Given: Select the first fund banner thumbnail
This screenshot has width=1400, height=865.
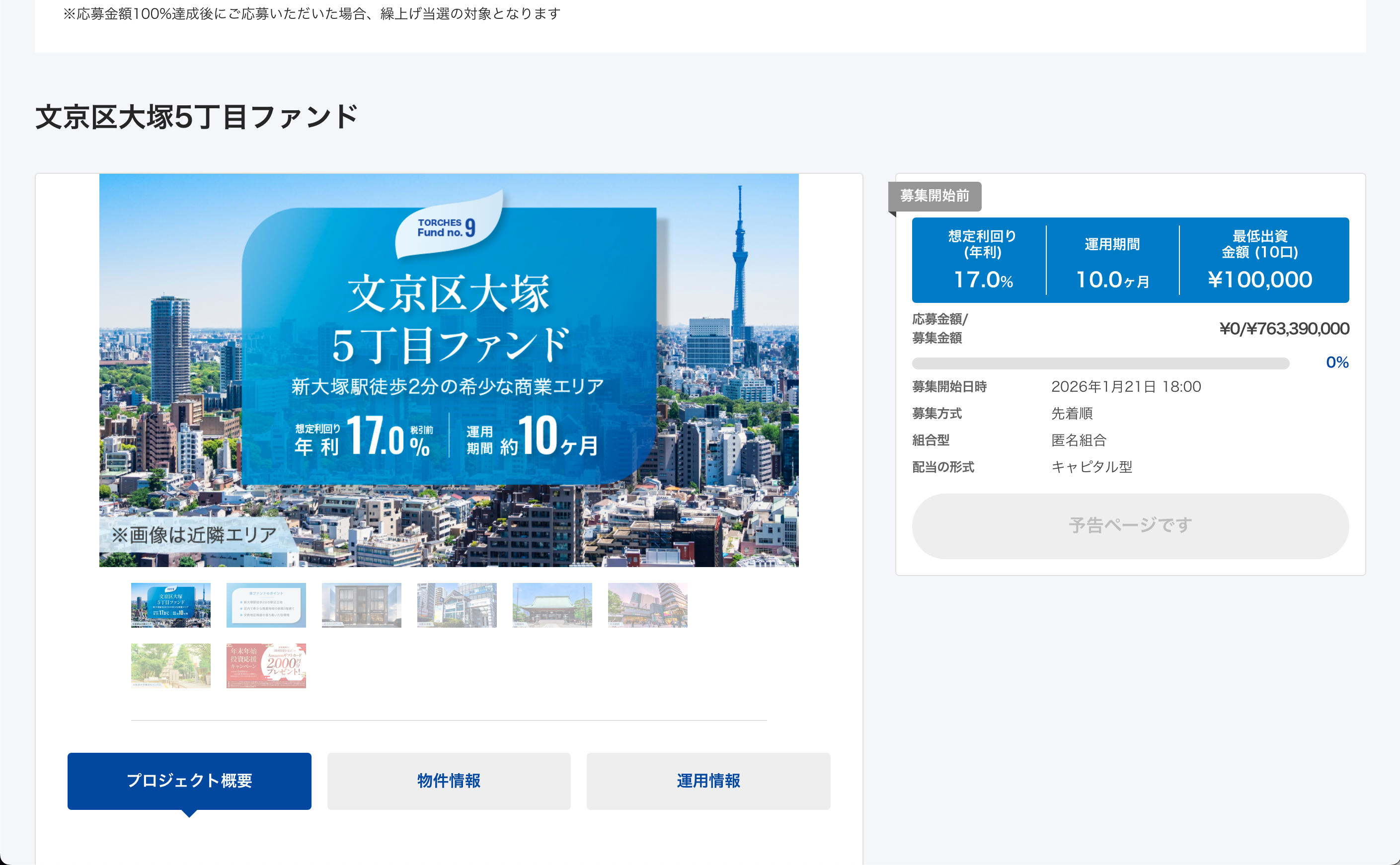Looking at the screenshot, I should pyautogui.click(x=170, y=605).
